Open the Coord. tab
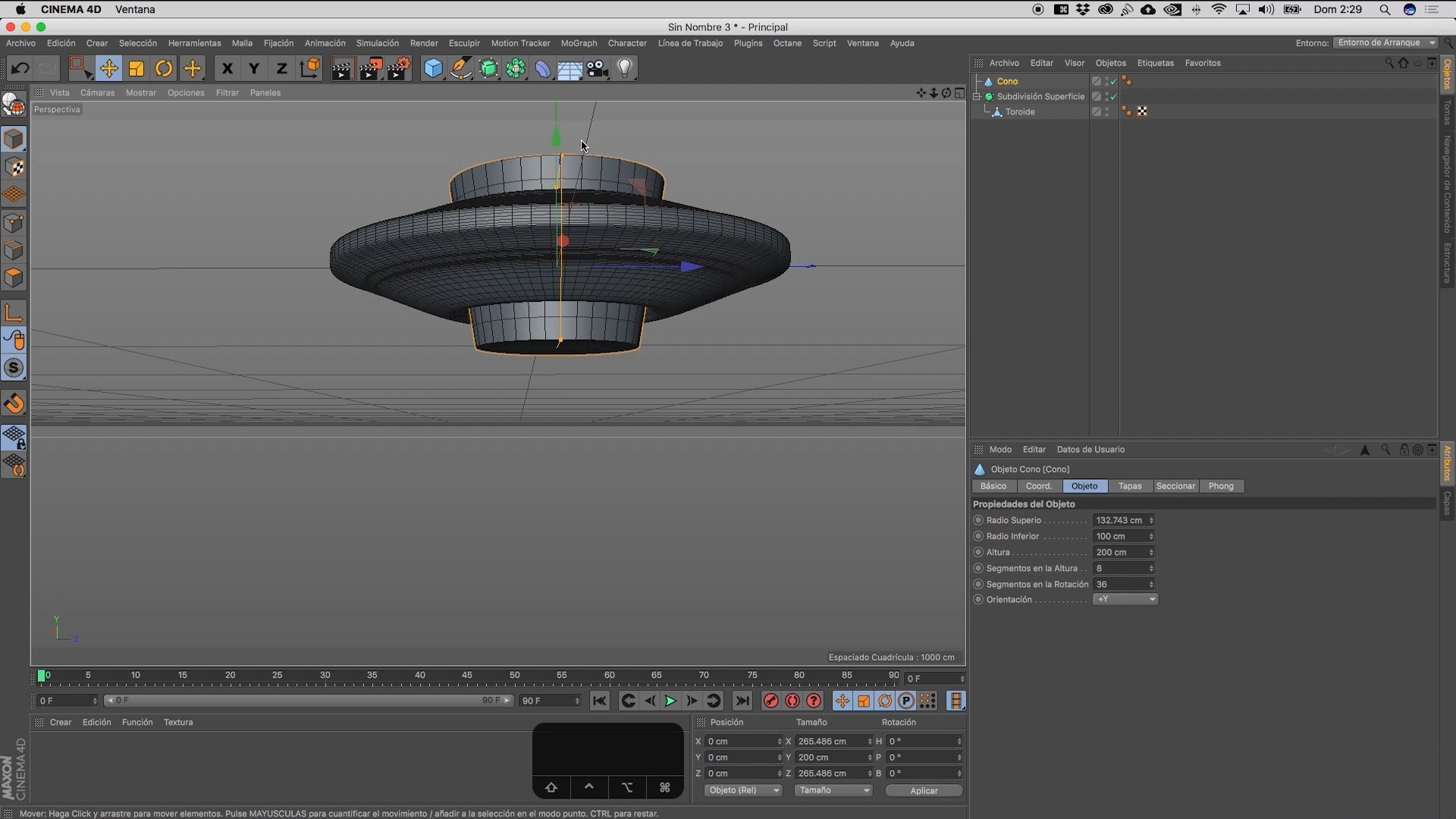1456x819 pixels. 1039,486
